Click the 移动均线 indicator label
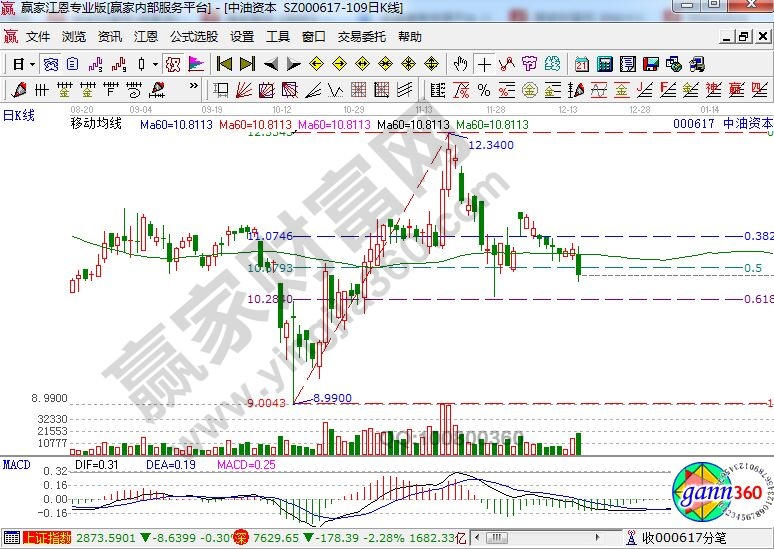The image size is (774, 549). click(96, 124)
